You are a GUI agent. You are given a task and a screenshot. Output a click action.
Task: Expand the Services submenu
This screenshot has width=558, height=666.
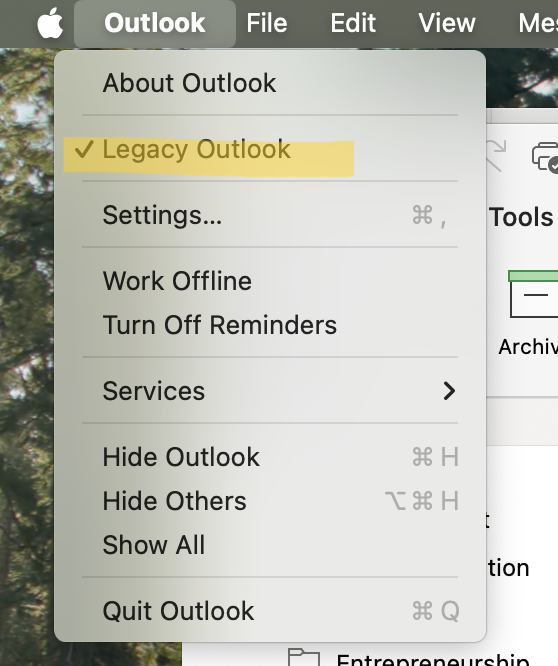[x=270, y=391]
